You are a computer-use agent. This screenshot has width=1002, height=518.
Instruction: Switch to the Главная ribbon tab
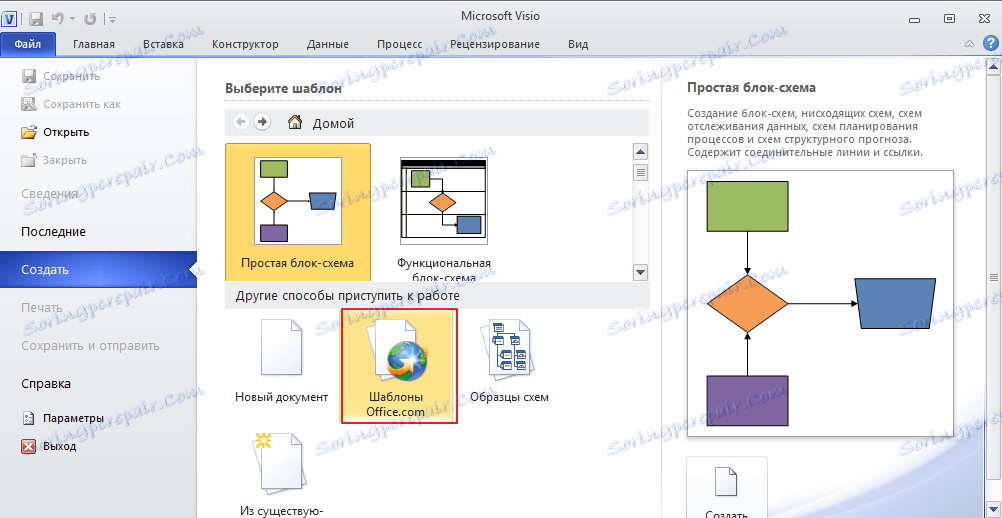coord(94,44)
